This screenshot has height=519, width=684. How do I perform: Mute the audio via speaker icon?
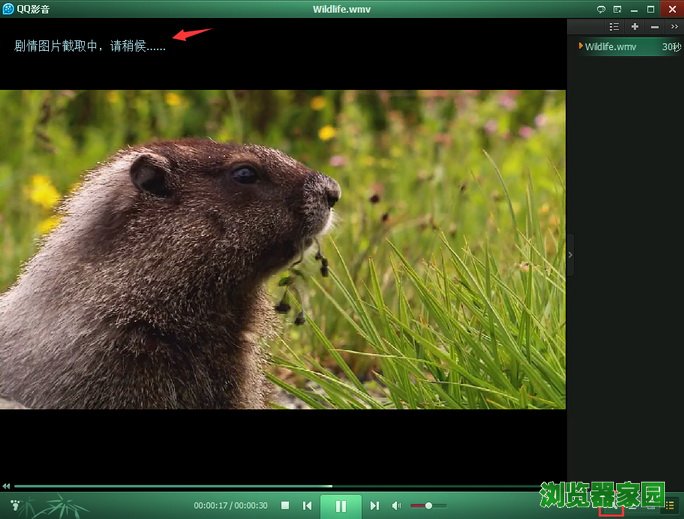pos(396,506)
